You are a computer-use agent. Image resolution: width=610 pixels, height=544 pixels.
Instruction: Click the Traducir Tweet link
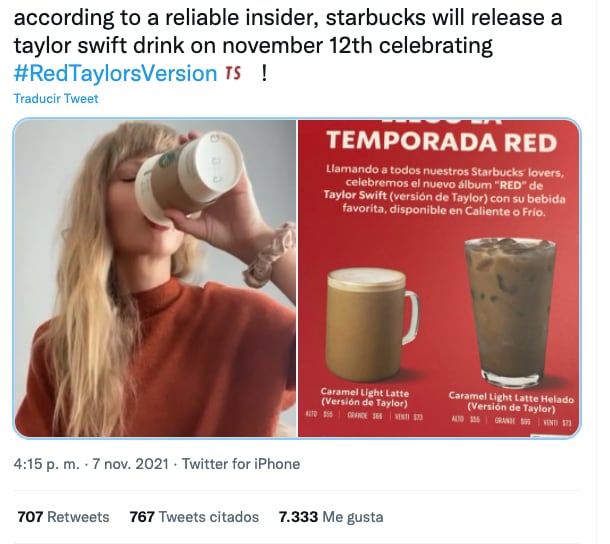(56, 98)
